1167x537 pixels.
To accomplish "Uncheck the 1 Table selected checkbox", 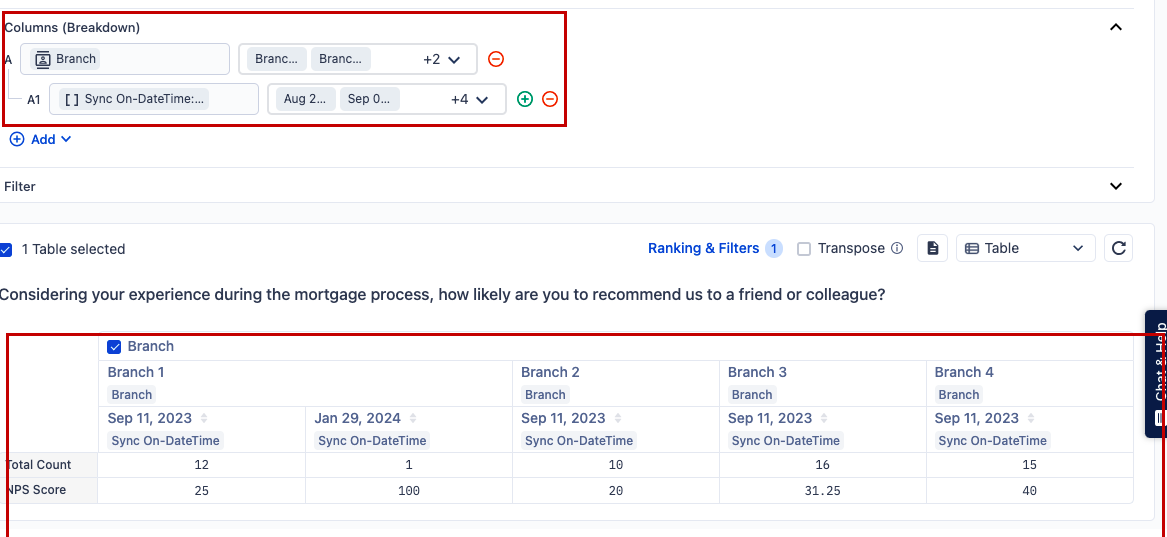I will point(6,249).
